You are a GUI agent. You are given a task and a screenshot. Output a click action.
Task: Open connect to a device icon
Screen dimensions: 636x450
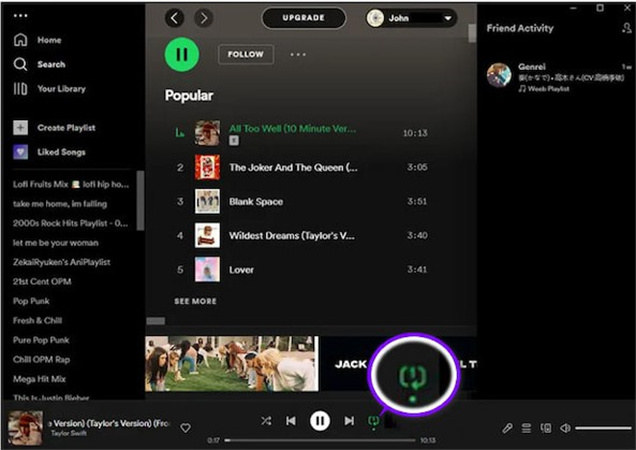tap(546, 428)
